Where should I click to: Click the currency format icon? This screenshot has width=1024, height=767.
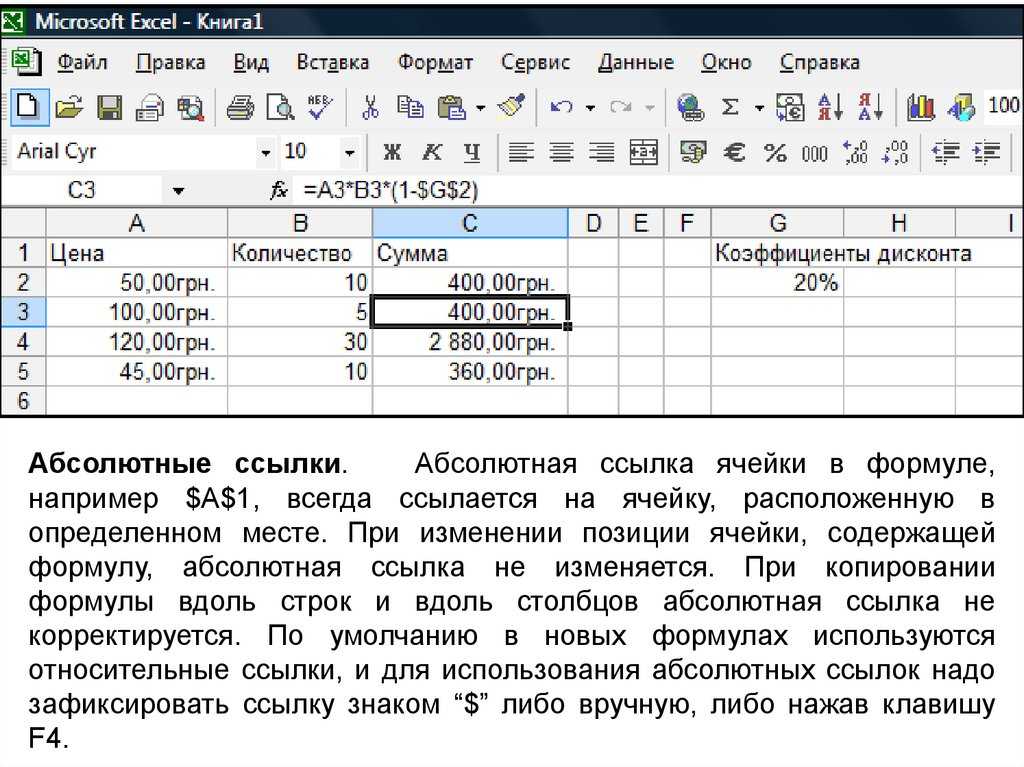(x=693, y=152)
